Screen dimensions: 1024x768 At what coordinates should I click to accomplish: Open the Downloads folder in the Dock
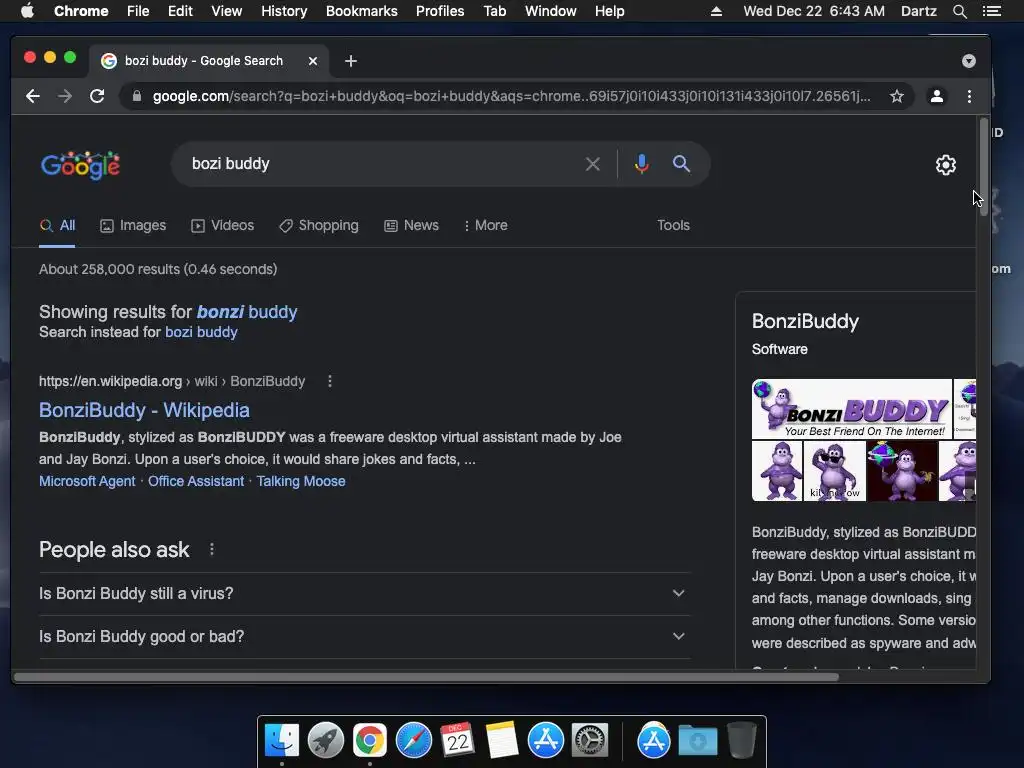tap(697, 741)
